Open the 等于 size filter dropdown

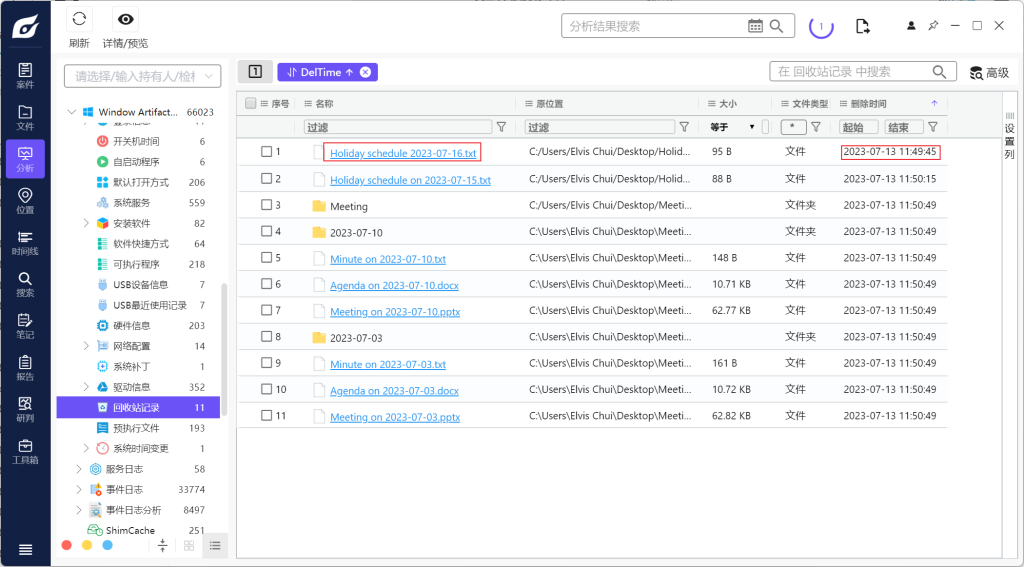coord(733,127)
